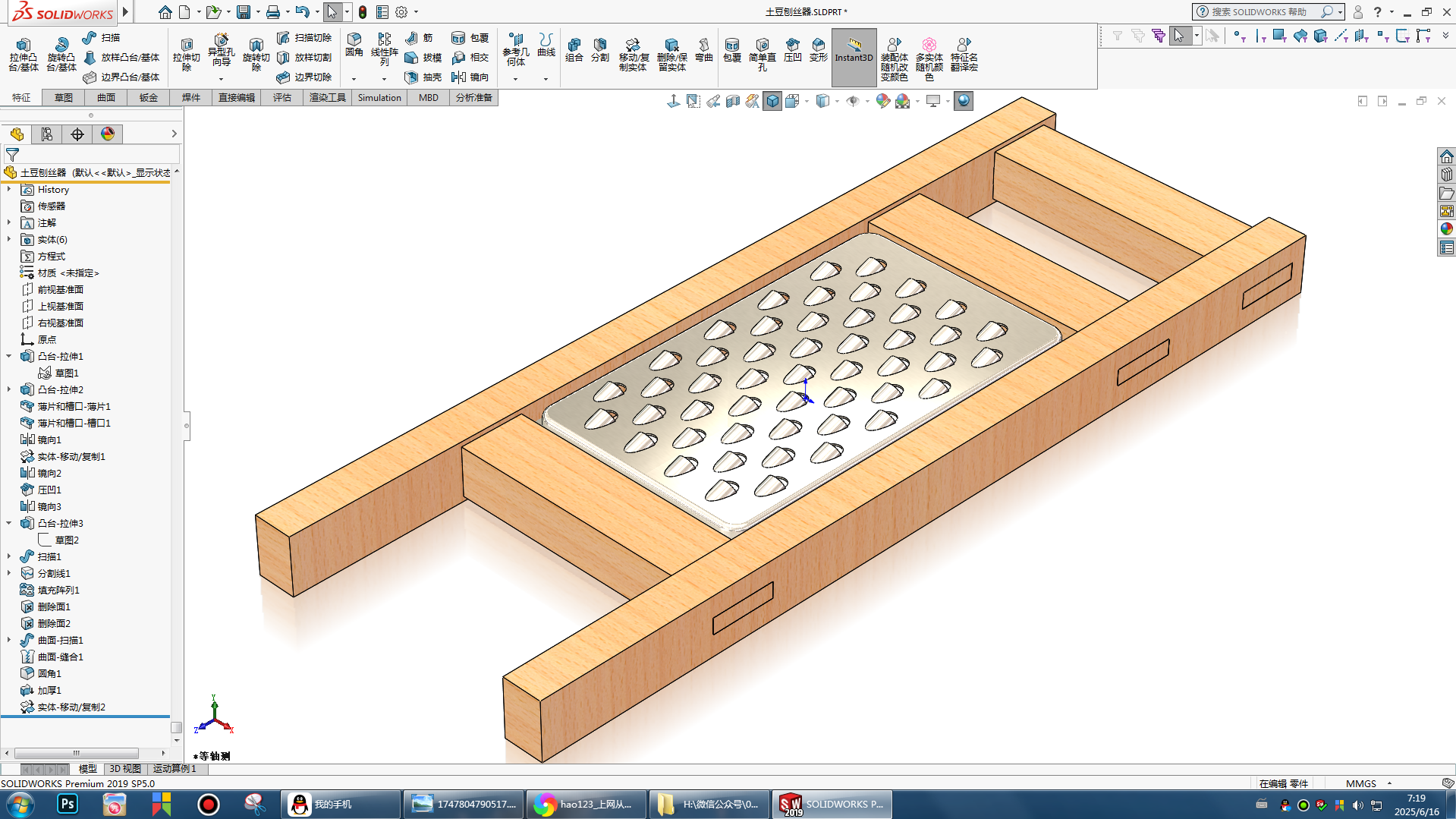Expand the History node in feature tree
The width and height of the screenshot is (1456, 819).
[x=9, y=189]
